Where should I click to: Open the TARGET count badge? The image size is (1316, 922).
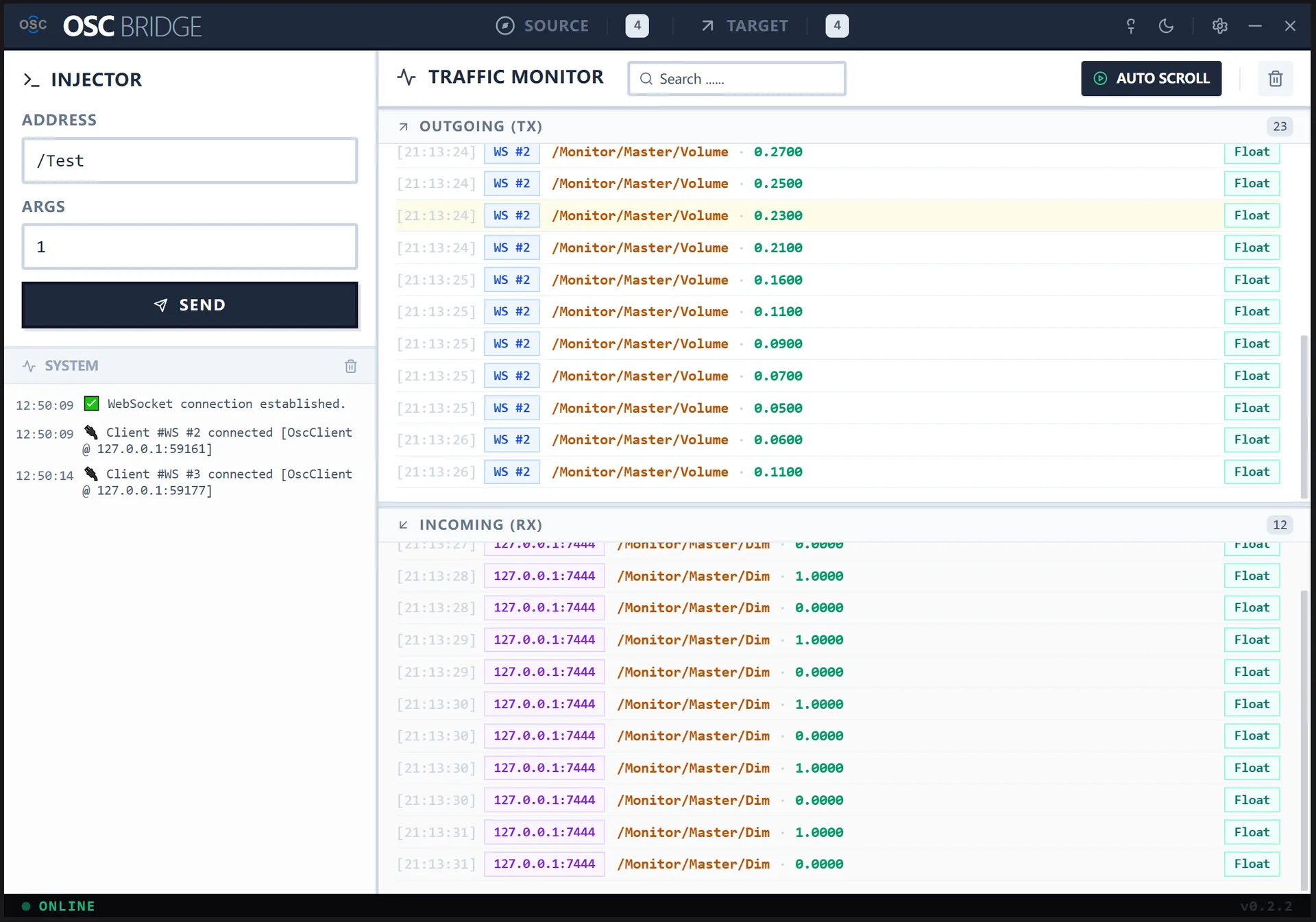[x=836, y=26]
